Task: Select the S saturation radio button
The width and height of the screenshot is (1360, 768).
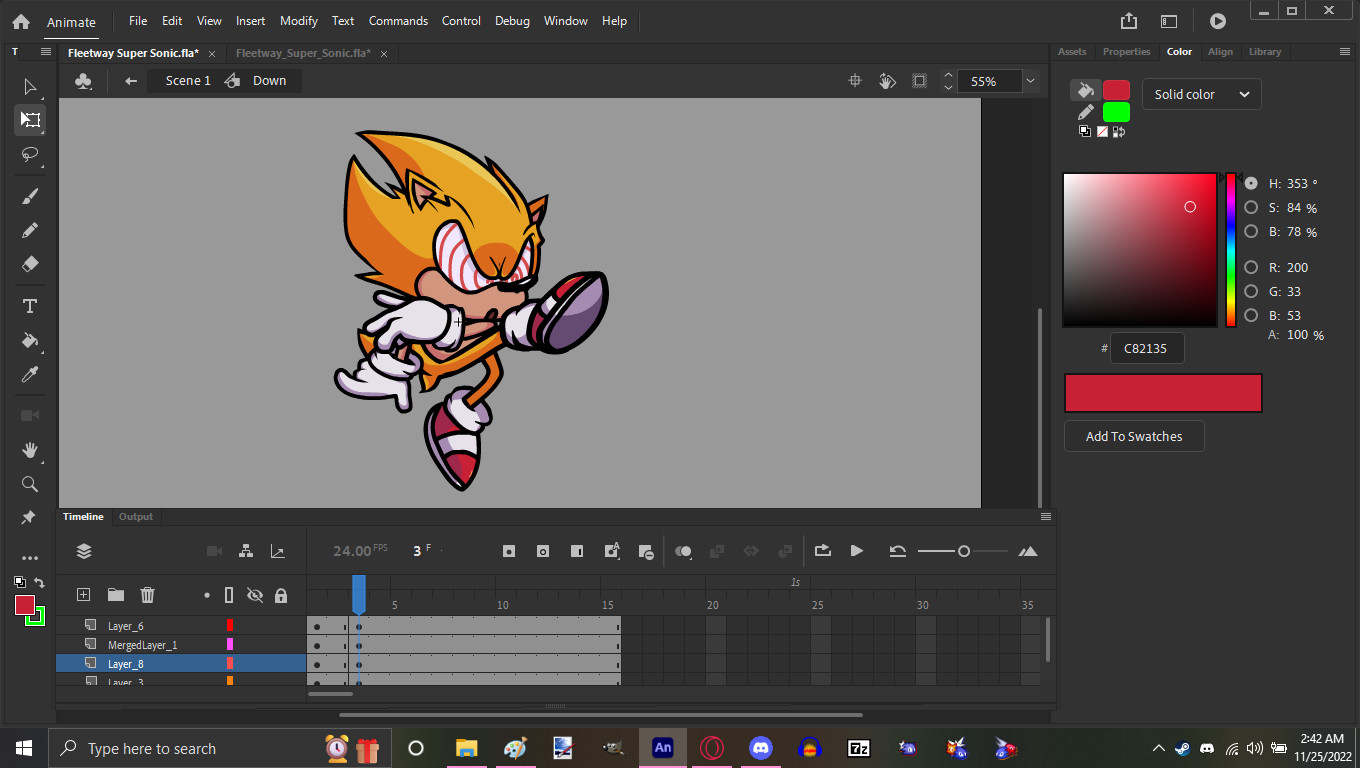Action: coord(1251,208)
